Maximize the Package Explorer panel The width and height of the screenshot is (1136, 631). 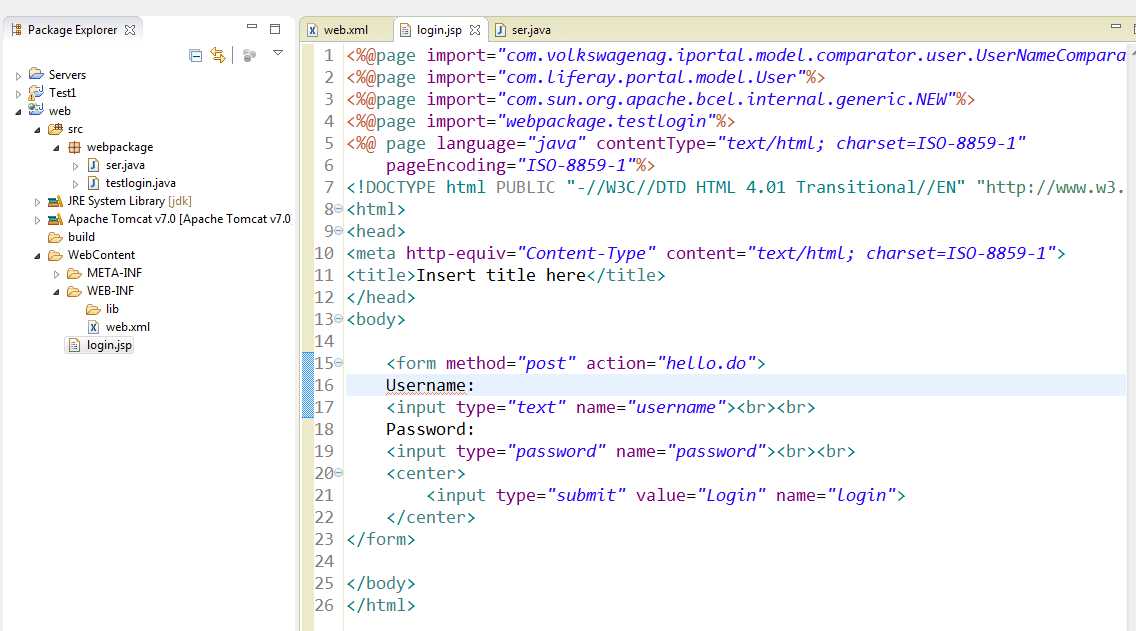tap(275, 29)
